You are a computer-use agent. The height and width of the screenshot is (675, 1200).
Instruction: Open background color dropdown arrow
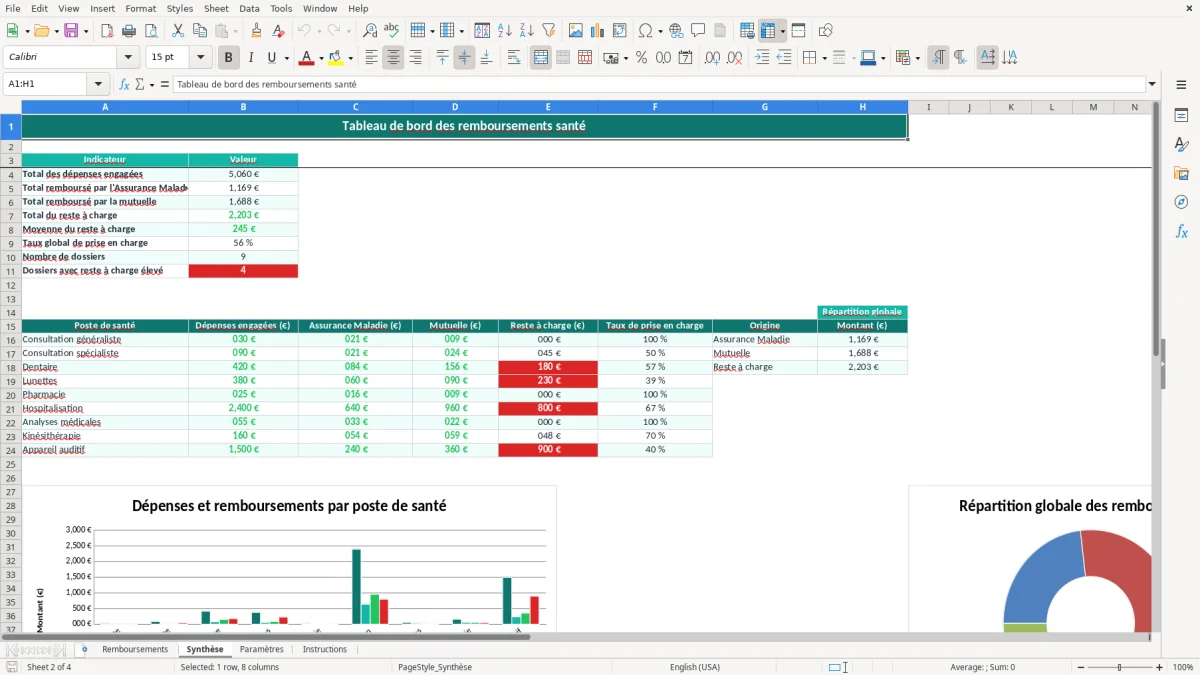pyautogui.click(x=350, y=58)
